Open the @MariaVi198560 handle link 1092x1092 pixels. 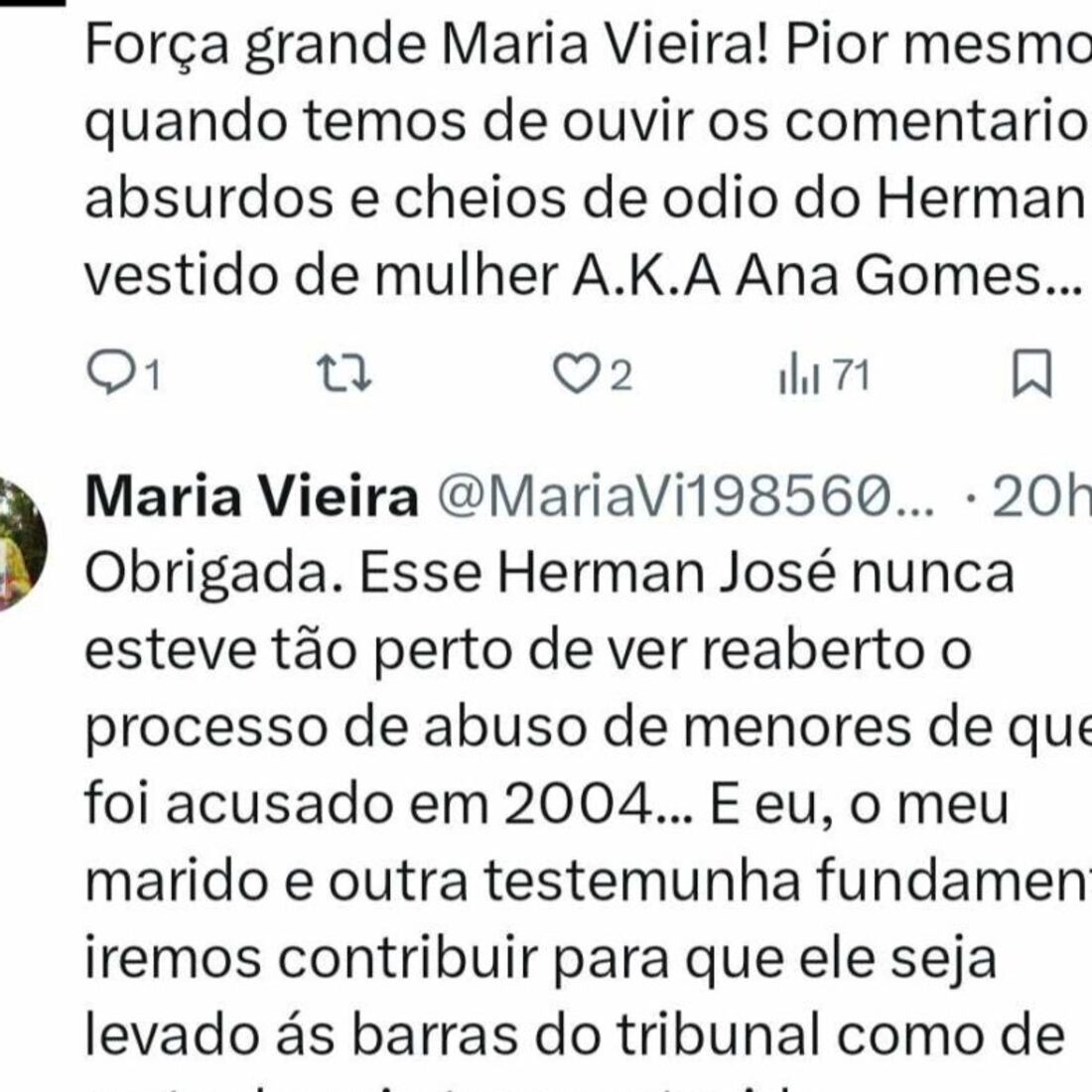coord(685,497)
